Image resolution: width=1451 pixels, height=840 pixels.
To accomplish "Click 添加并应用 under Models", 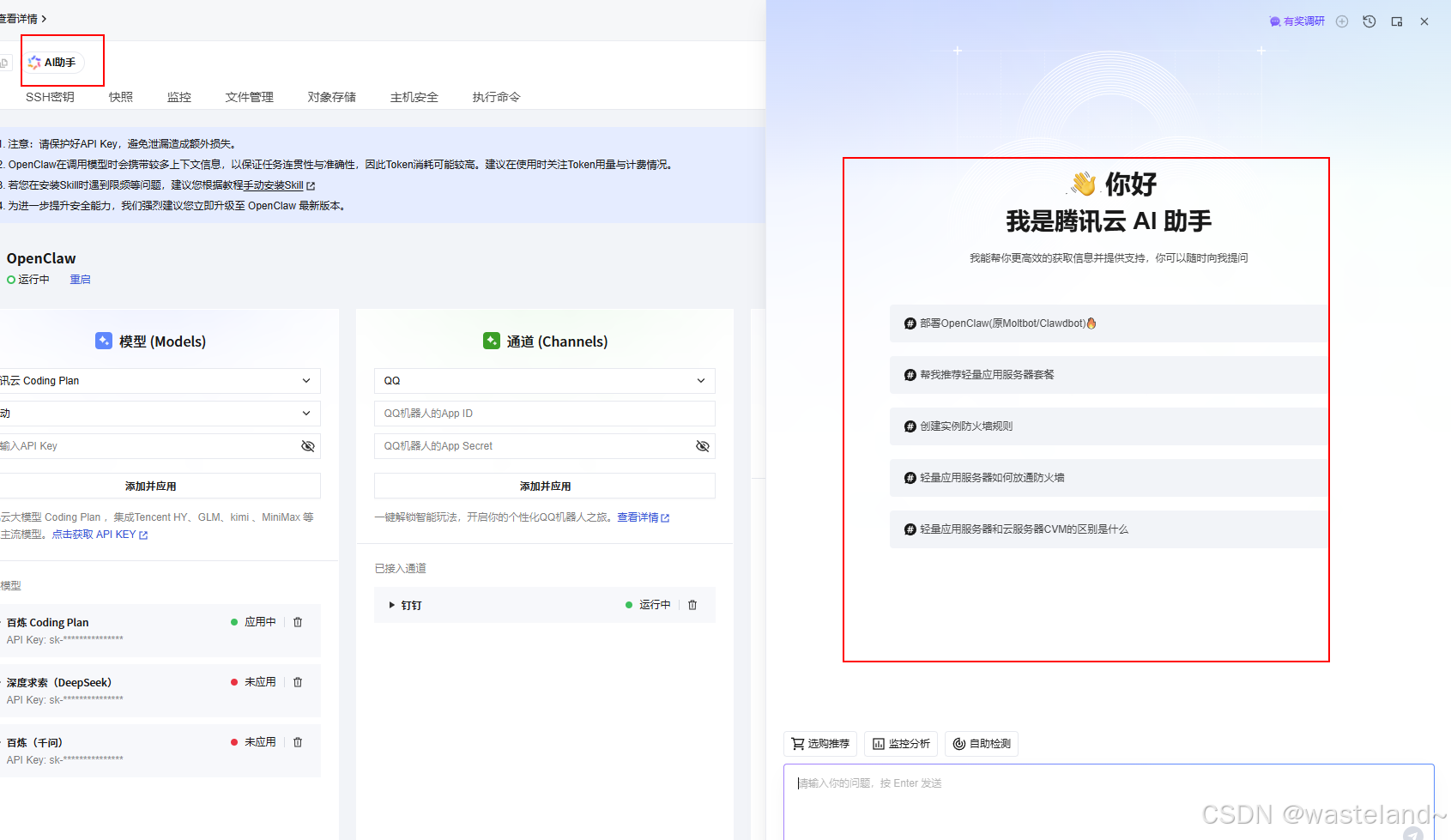I will click(x=160, y=486).
